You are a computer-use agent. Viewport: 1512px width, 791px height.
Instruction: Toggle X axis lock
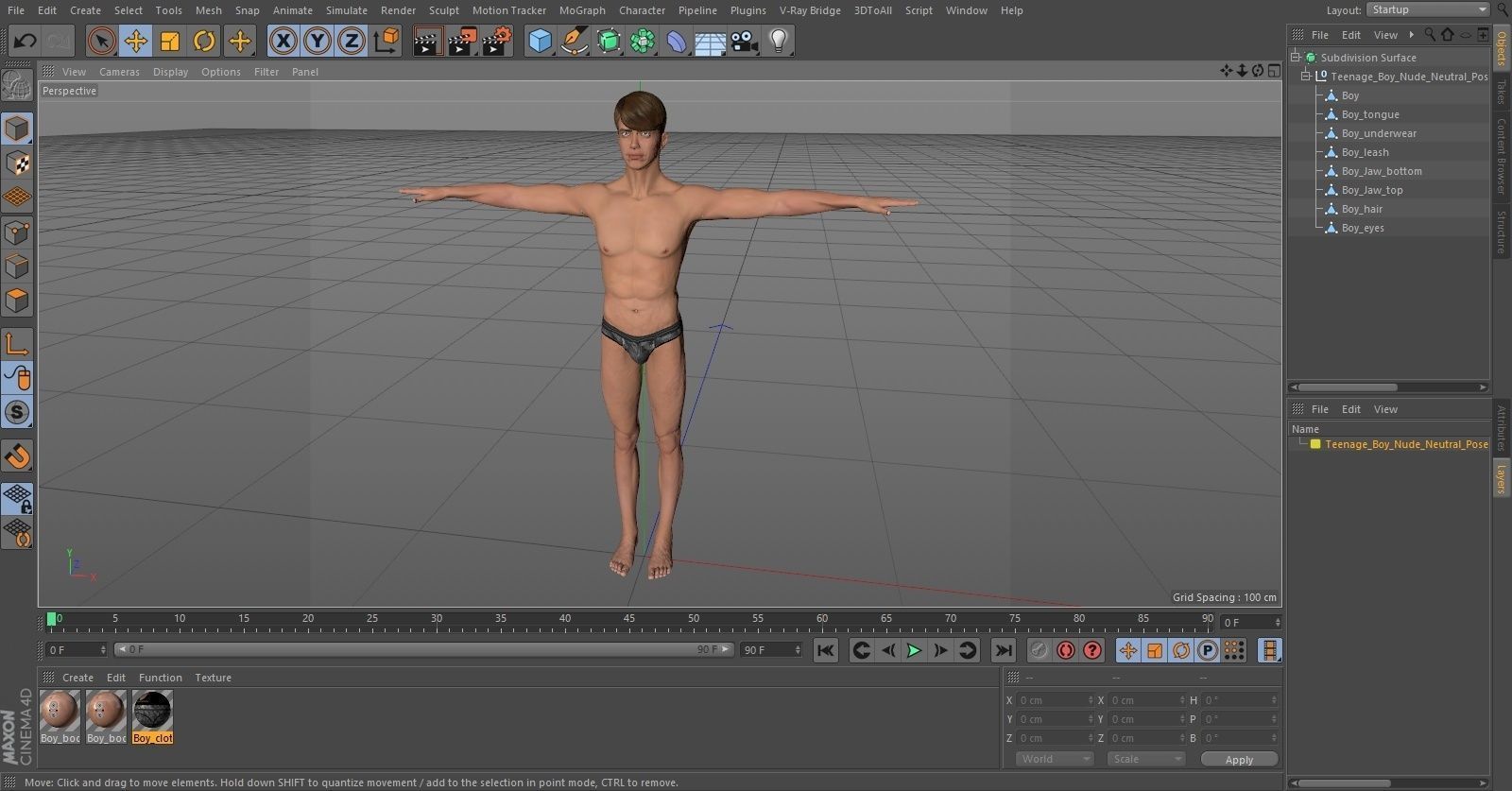283,41
